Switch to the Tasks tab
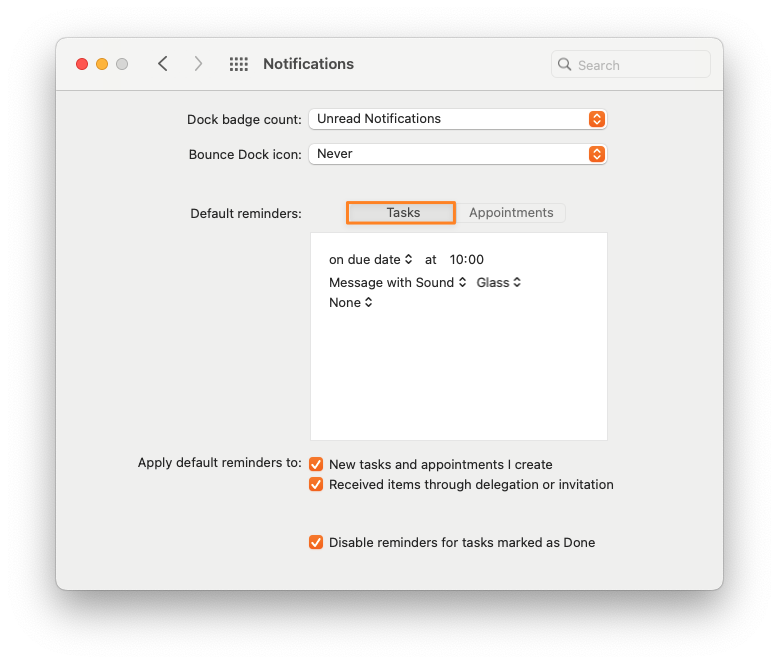This screenshot has width=779, height=664. coord(401,213)
